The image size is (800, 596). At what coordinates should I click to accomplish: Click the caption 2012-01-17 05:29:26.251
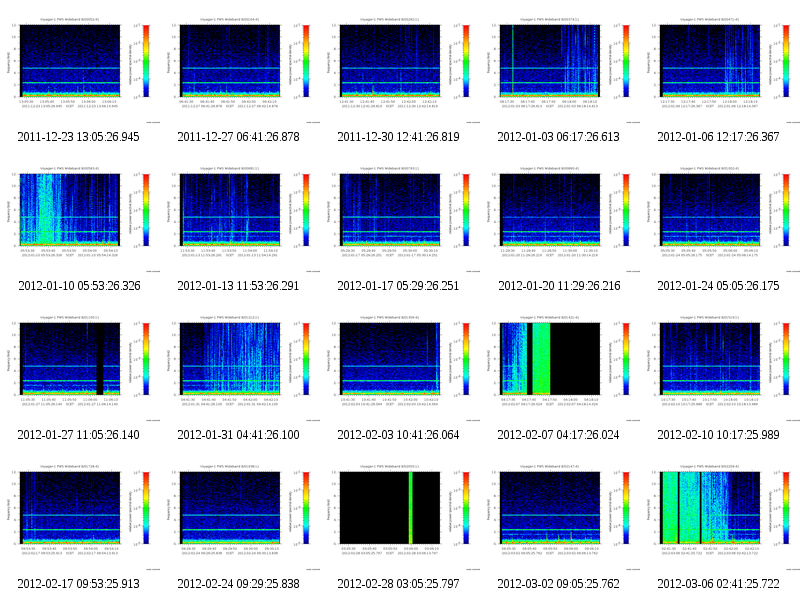point(398,286)
